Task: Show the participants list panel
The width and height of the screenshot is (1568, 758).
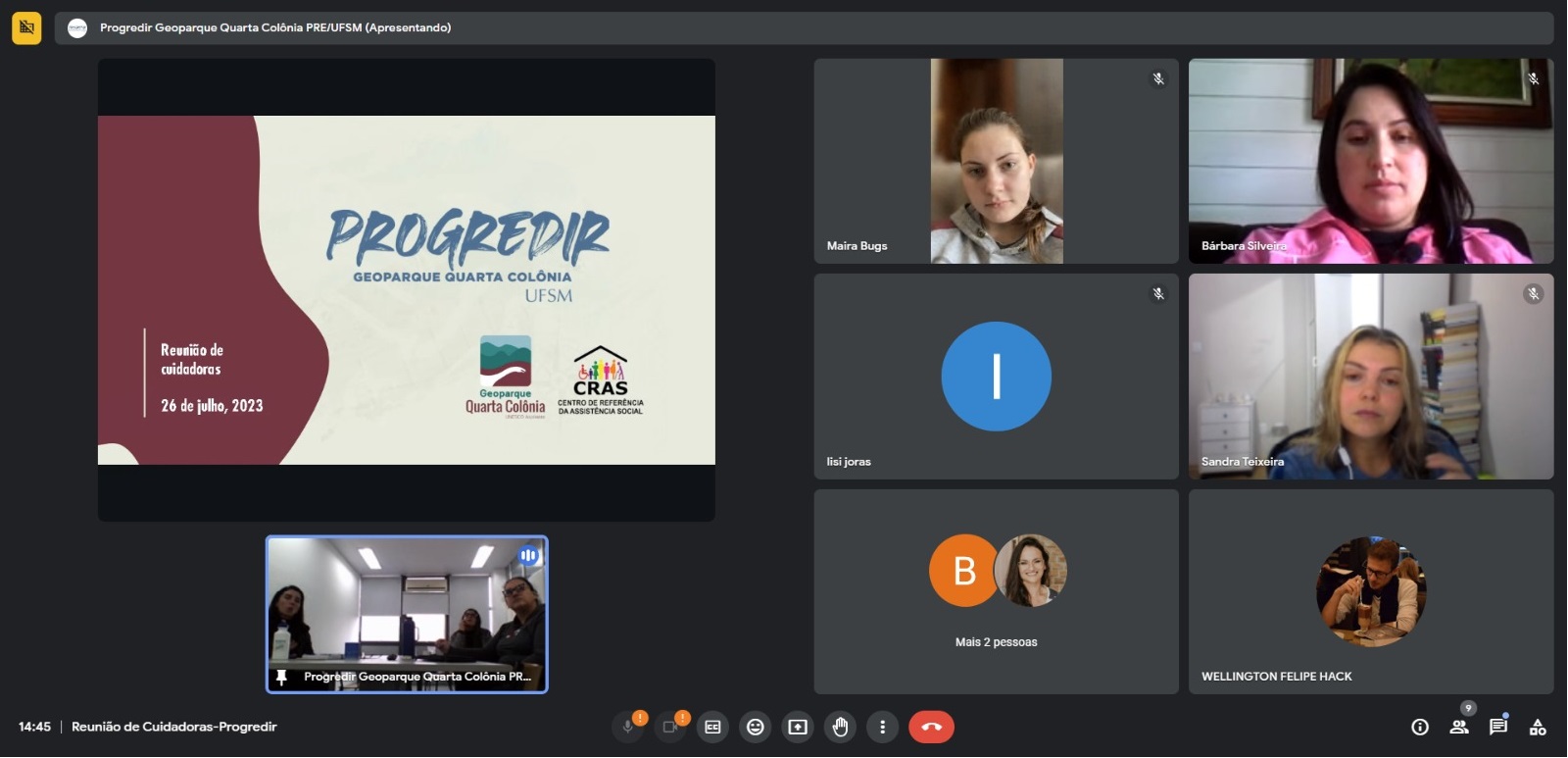Action: (1459, 728)
